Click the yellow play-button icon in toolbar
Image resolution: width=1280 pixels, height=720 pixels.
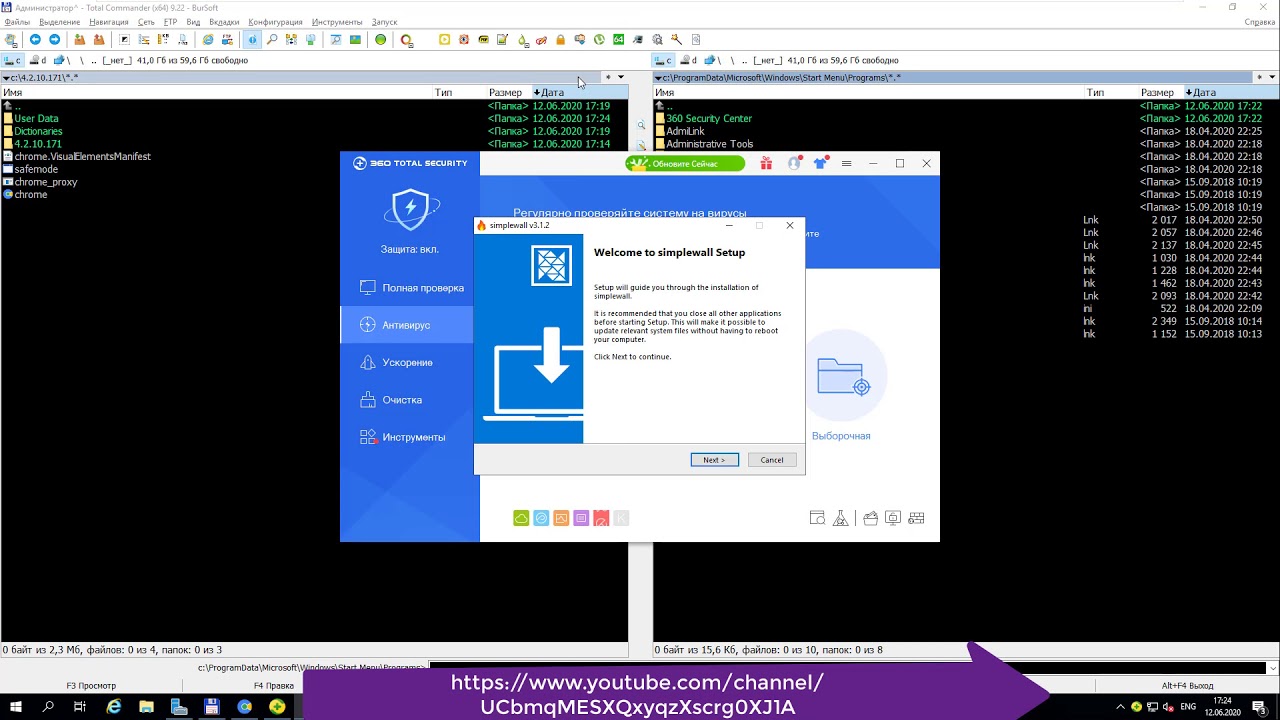445,40
